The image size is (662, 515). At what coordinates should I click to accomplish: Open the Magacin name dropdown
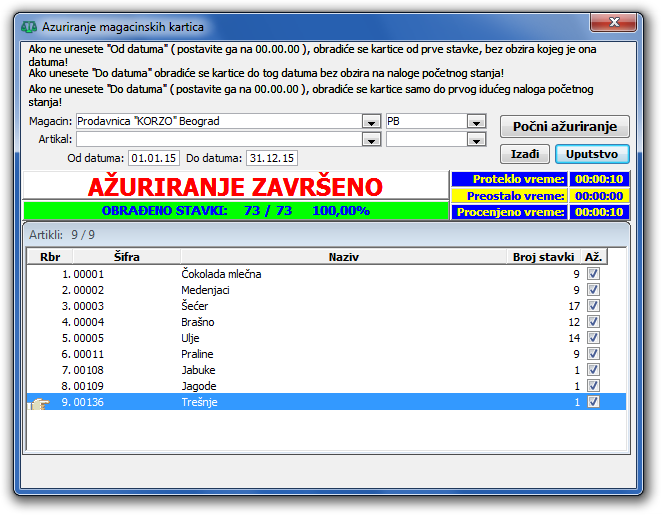click(372, 122)
